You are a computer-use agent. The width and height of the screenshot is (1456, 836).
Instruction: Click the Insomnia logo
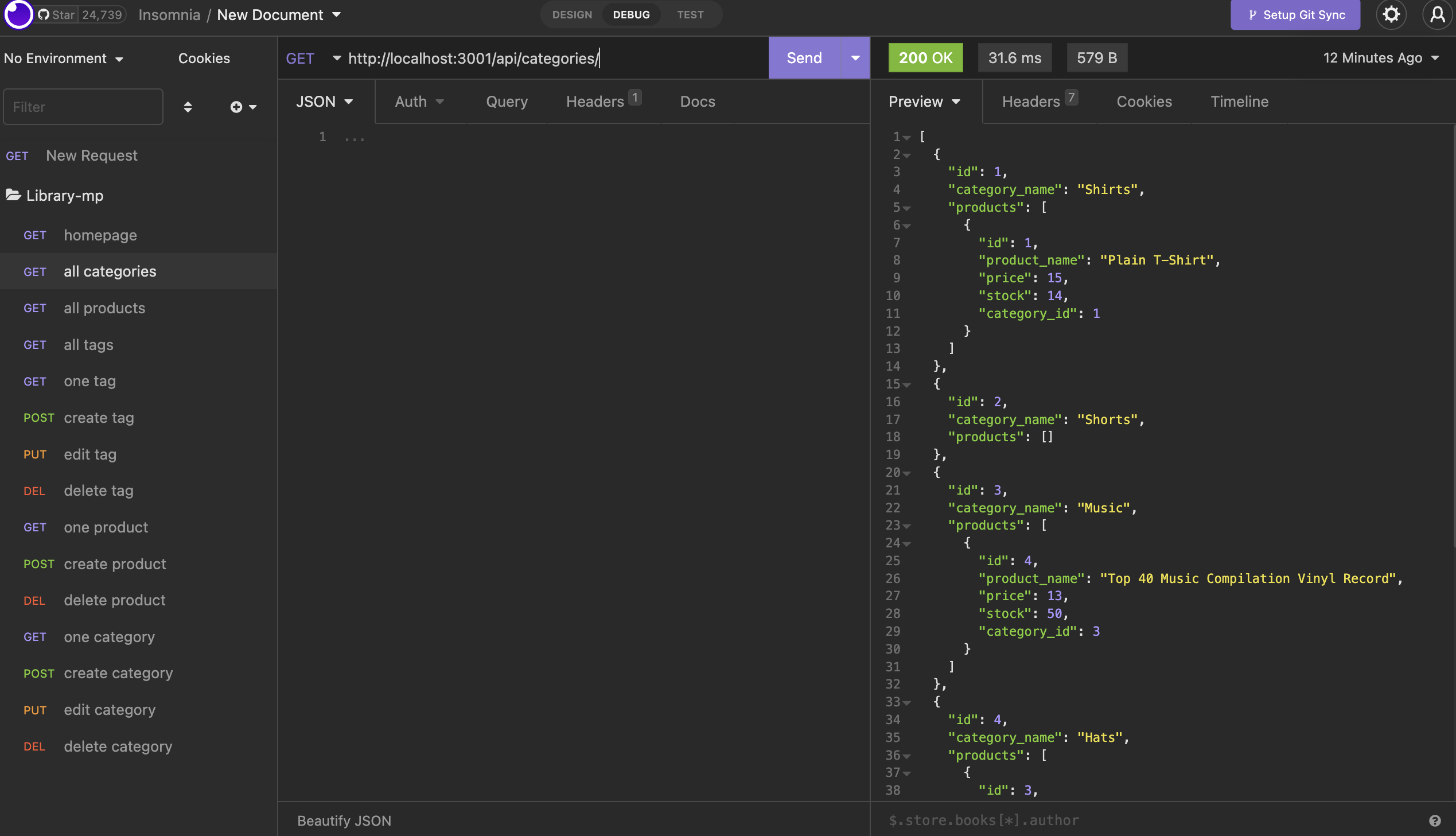click(18, 14)
